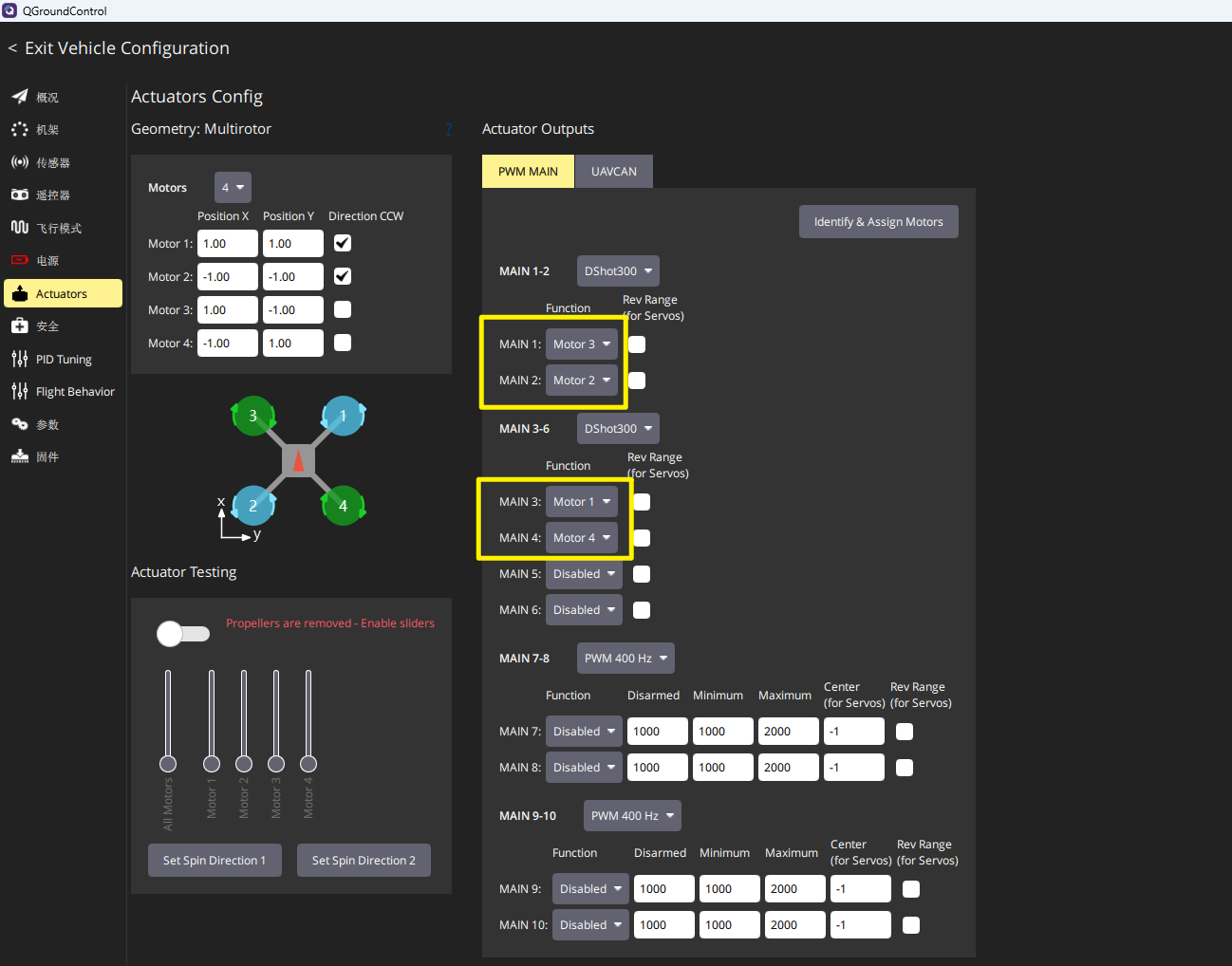Click MAIN 10 Minimum value field
Image resolution: width=1232 pixels, height=966 pixels.
[730, 925]
